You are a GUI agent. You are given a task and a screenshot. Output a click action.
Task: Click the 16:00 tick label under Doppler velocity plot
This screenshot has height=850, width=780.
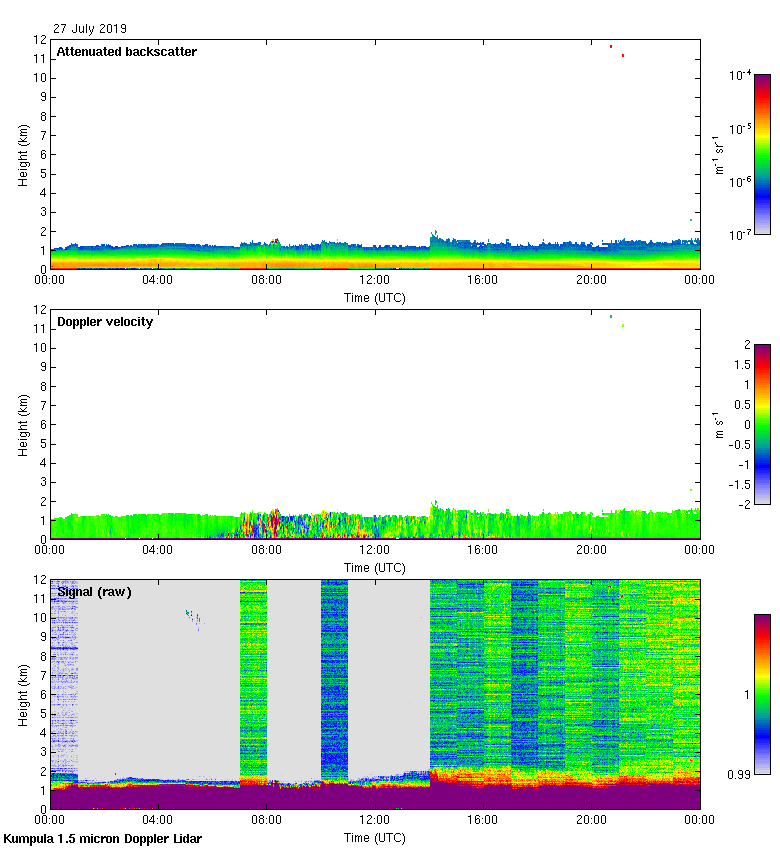[483, 551]
